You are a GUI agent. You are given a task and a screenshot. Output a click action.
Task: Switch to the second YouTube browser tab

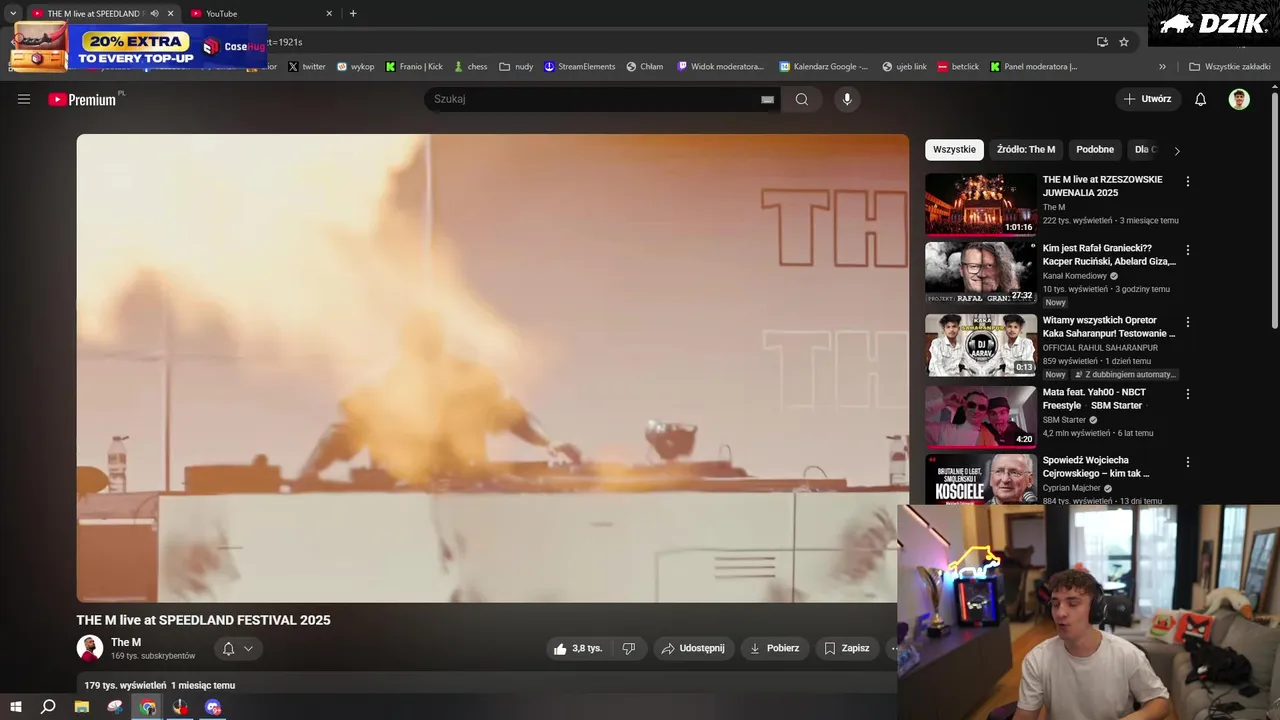point(260,14)
